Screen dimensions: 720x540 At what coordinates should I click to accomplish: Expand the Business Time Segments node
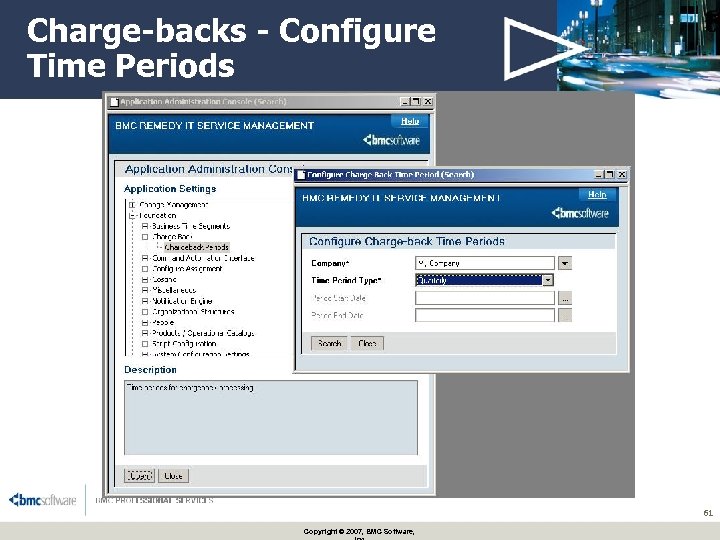click(x=145, y=226)
